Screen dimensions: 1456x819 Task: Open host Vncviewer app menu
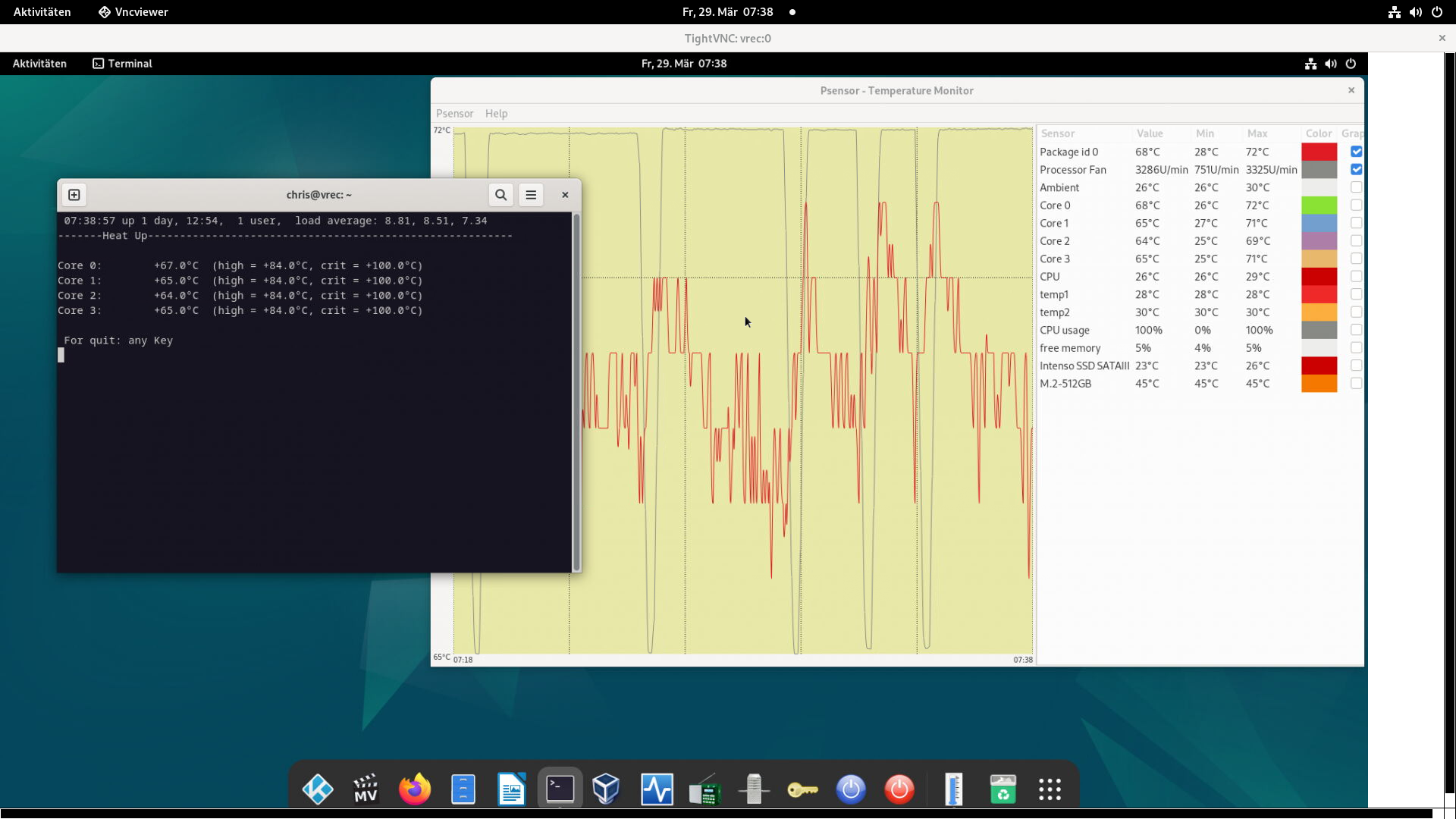133,12
